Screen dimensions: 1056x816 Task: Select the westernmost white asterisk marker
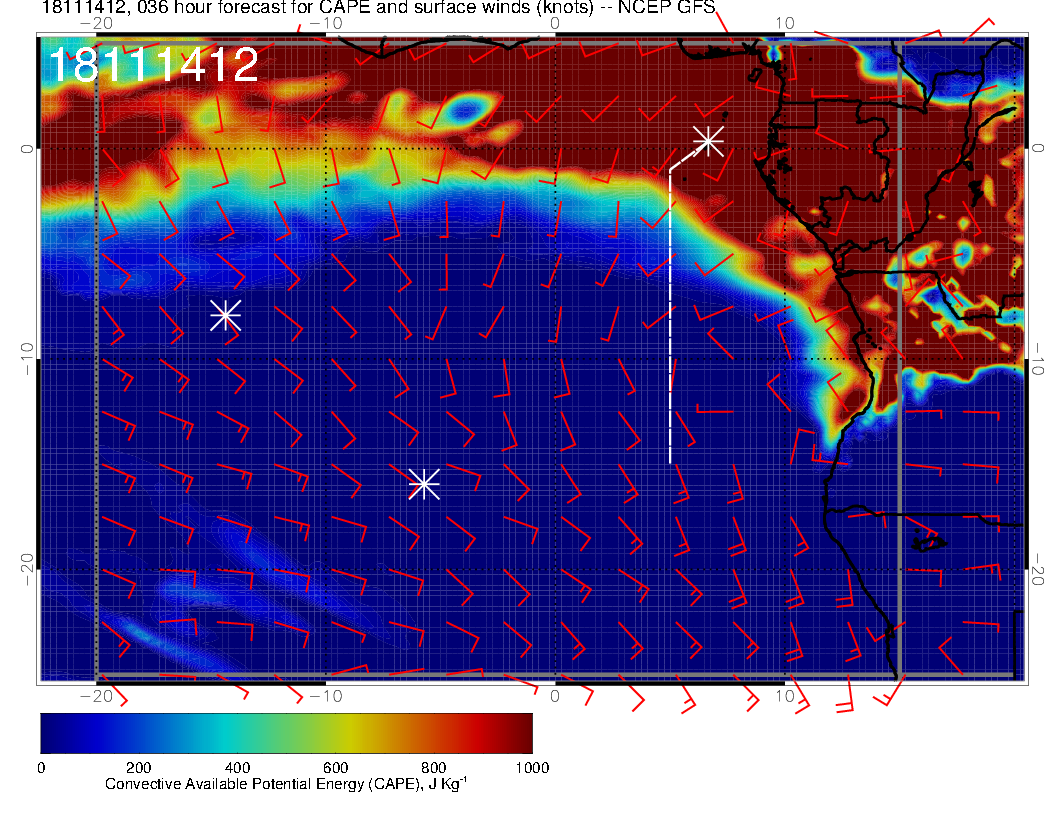click(x=225, y=315)
